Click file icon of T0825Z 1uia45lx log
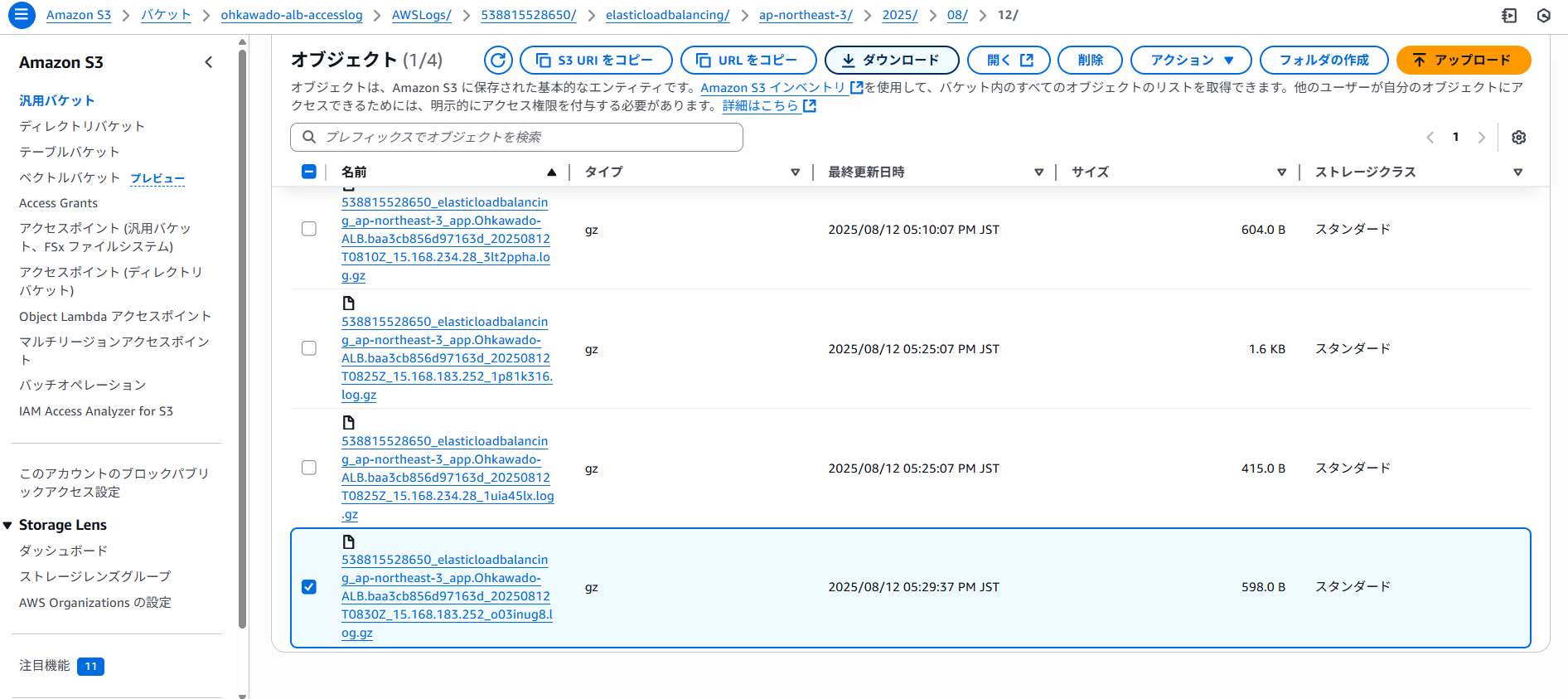 (348, 423)
